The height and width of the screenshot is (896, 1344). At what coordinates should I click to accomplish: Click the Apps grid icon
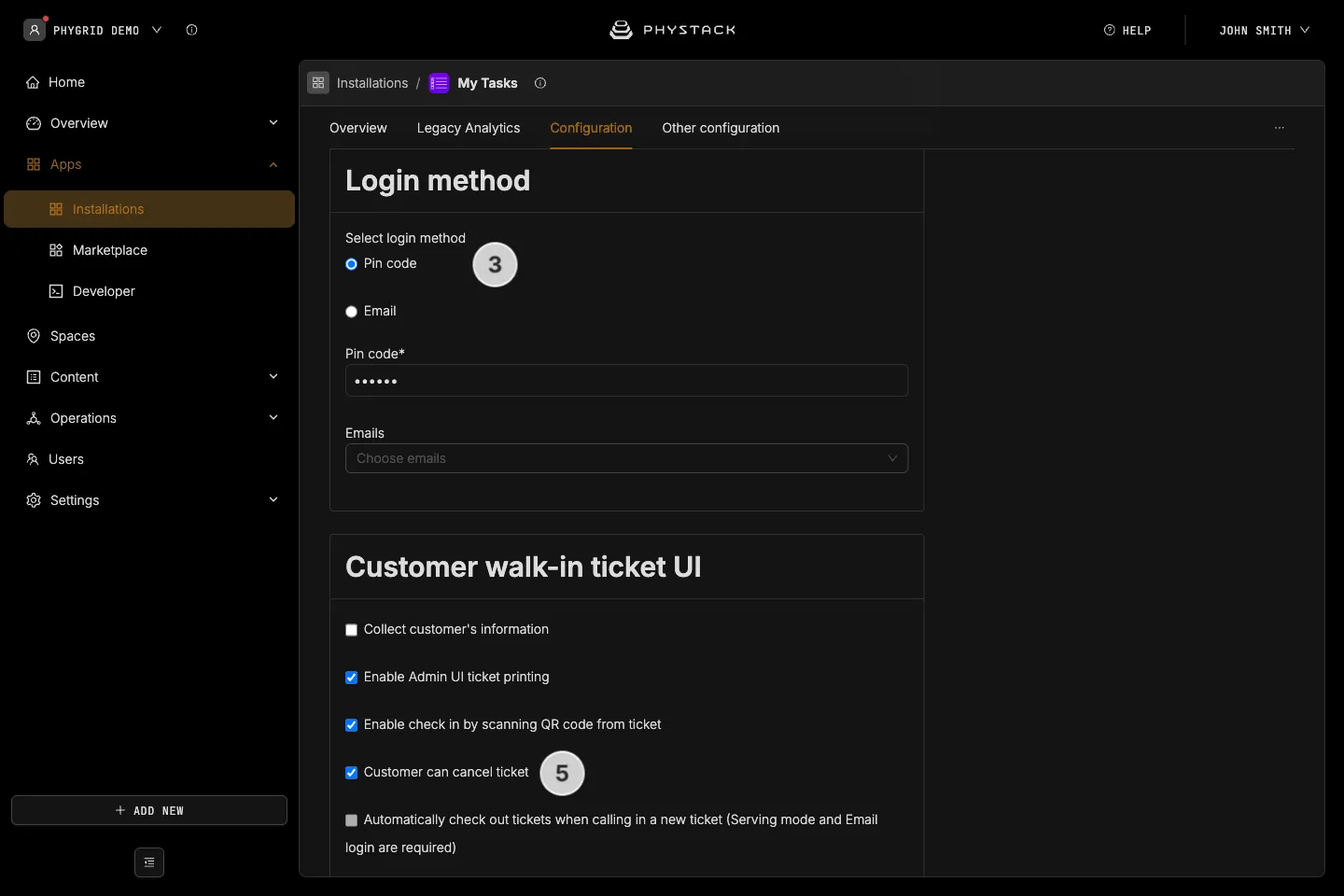(34, 164)
